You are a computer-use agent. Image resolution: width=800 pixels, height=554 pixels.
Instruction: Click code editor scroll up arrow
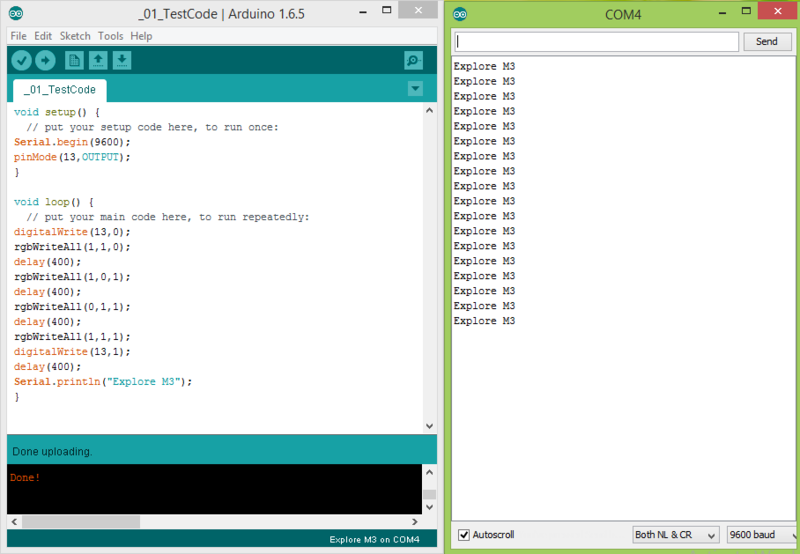click(x=430, y=110)
